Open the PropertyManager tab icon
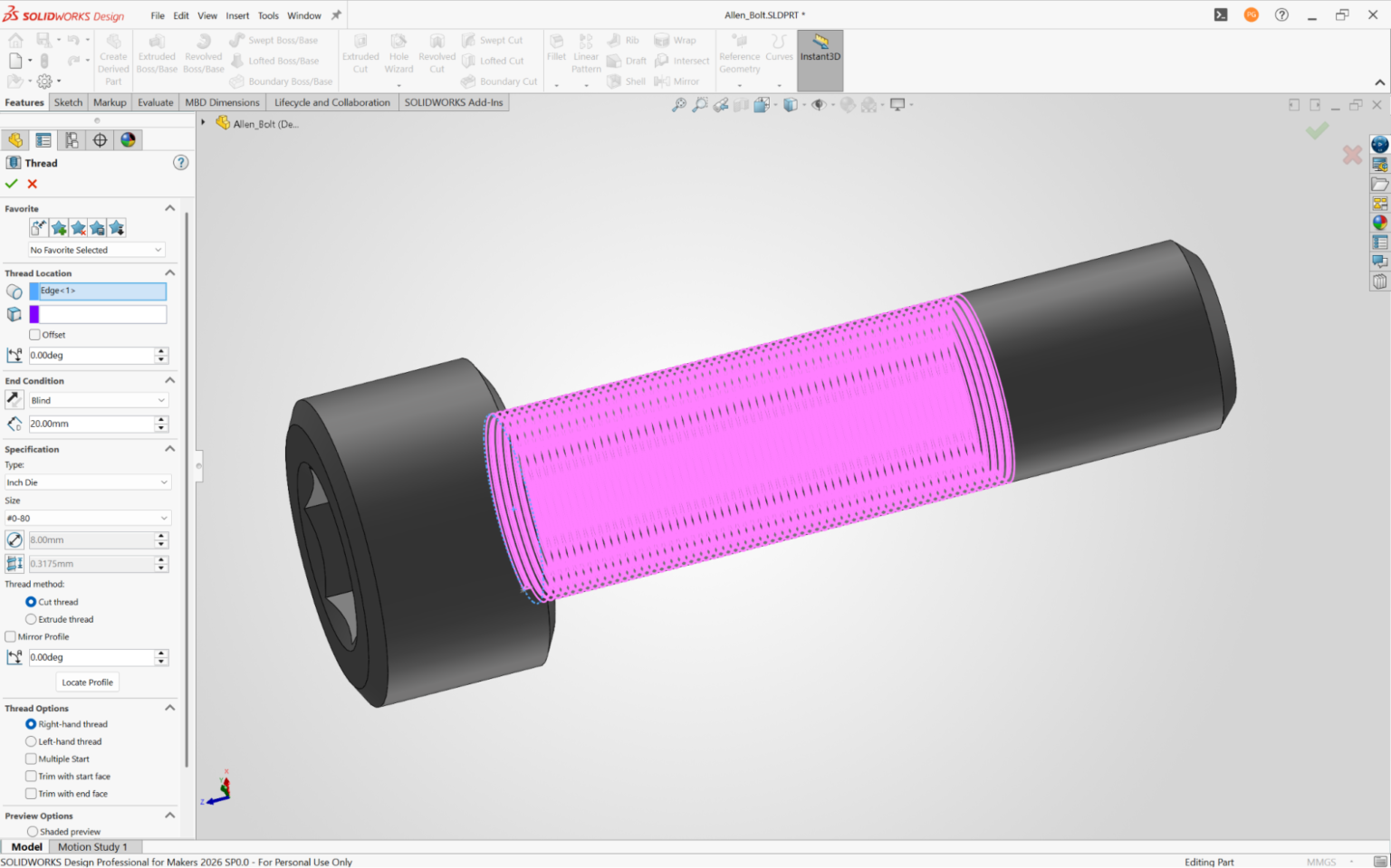This screenshot has height=868, width=1391. pyautogui.click(x=43, y=140)
